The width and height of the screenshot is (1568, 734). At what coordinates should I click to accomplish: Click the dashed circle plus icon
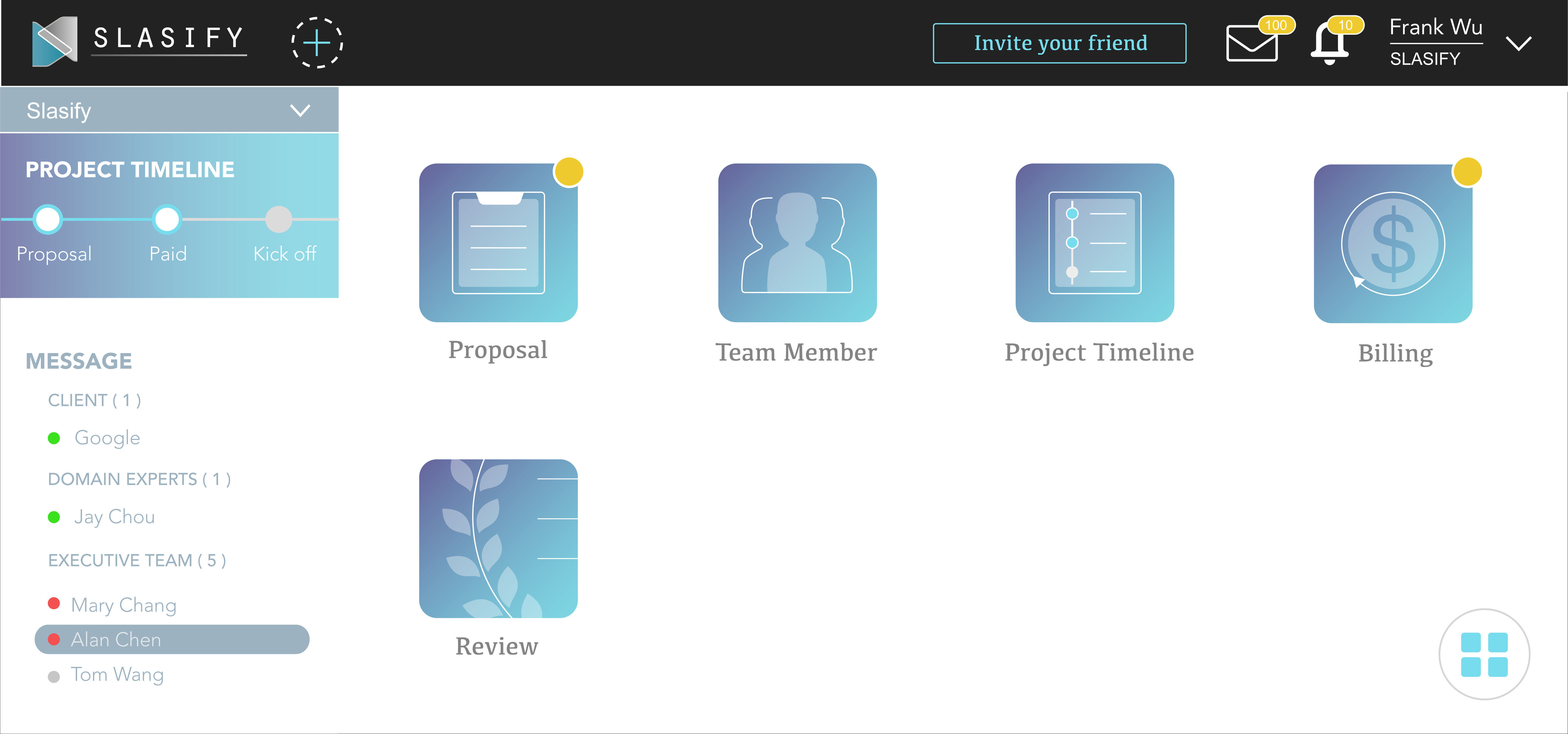click(317, 43)
